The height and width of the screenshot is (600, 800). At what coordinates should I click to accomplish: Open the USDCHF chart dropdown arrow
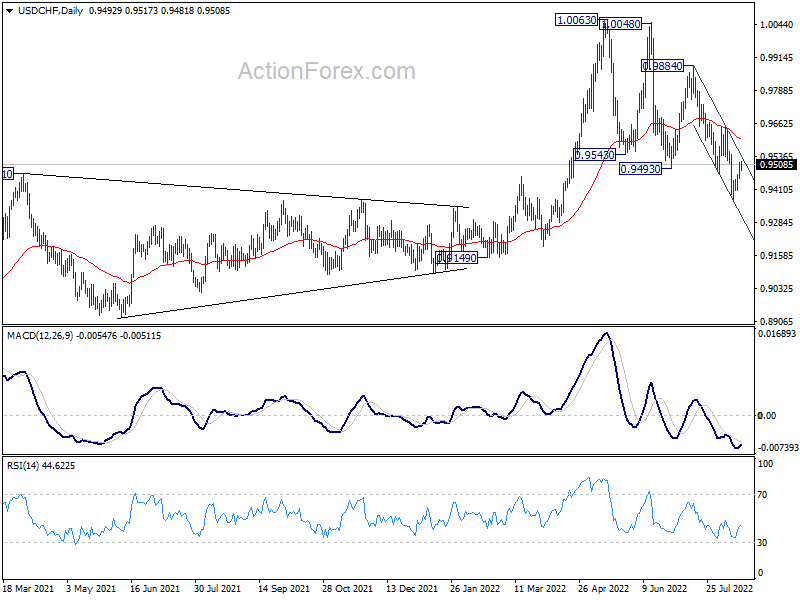click(x=10, y=11)
